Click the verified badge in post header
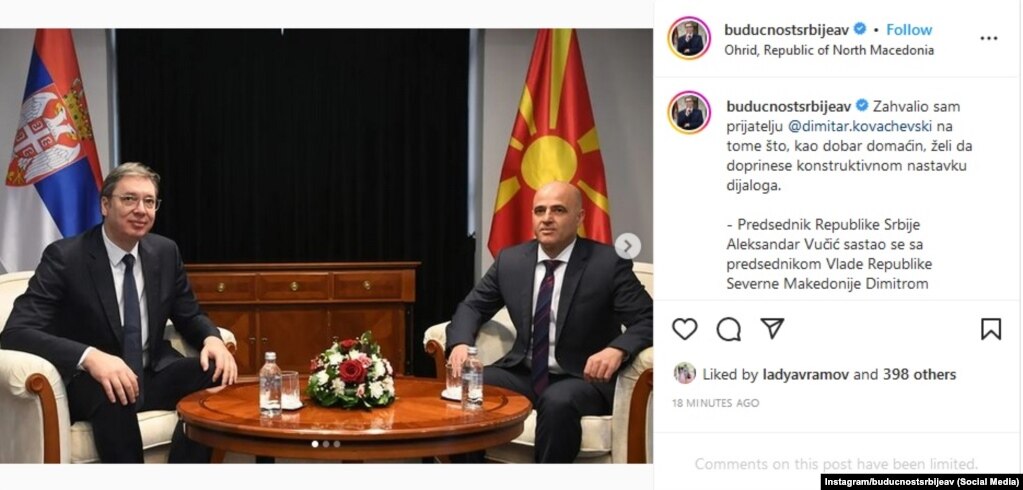This screenshot has height=490, width=1023. pyautogui.click(x=860, y=29)
